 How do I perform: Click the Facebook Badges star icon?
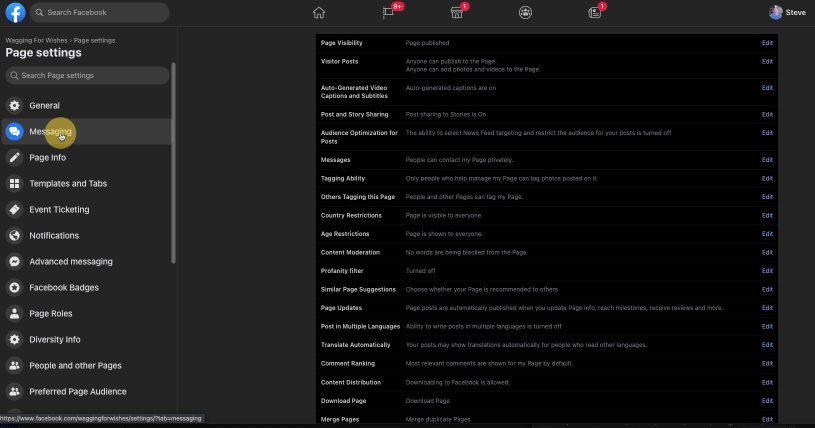point(15,288)
